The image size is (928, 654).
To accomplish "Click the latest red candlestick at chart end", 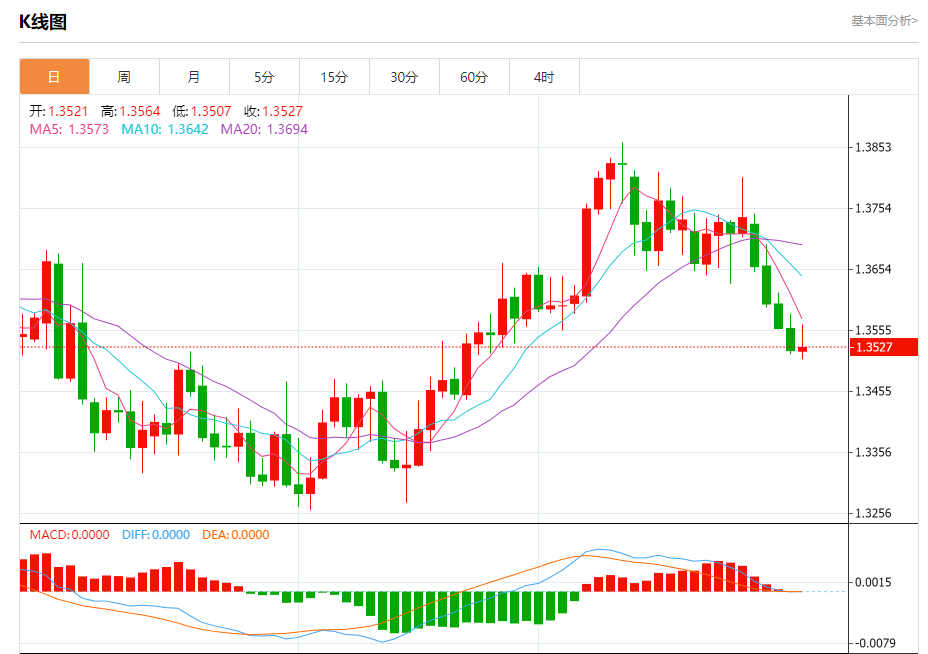I will [x=803, y=349].
